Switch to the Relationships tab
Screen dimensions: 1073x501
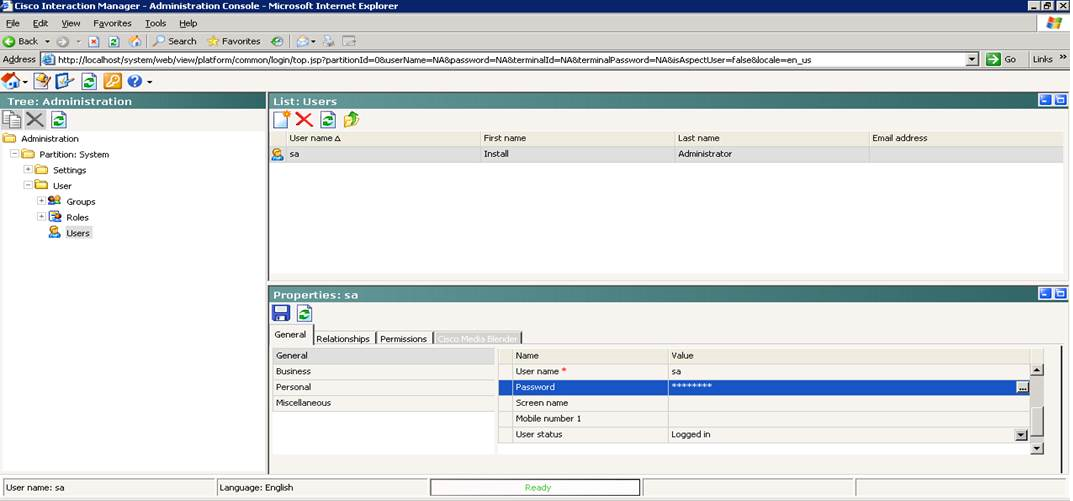coord(343,339)
